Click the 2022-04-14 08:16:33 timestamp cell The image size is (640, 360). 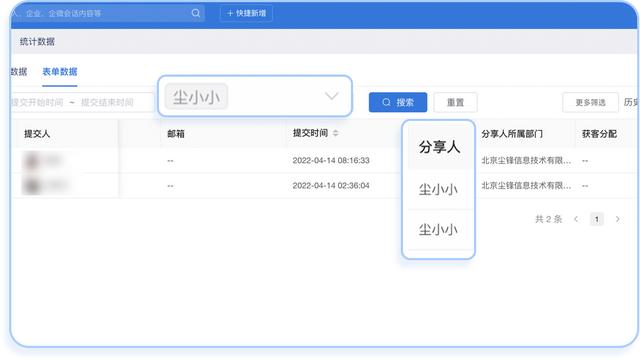pyautogui.click(x=331, y=160)
